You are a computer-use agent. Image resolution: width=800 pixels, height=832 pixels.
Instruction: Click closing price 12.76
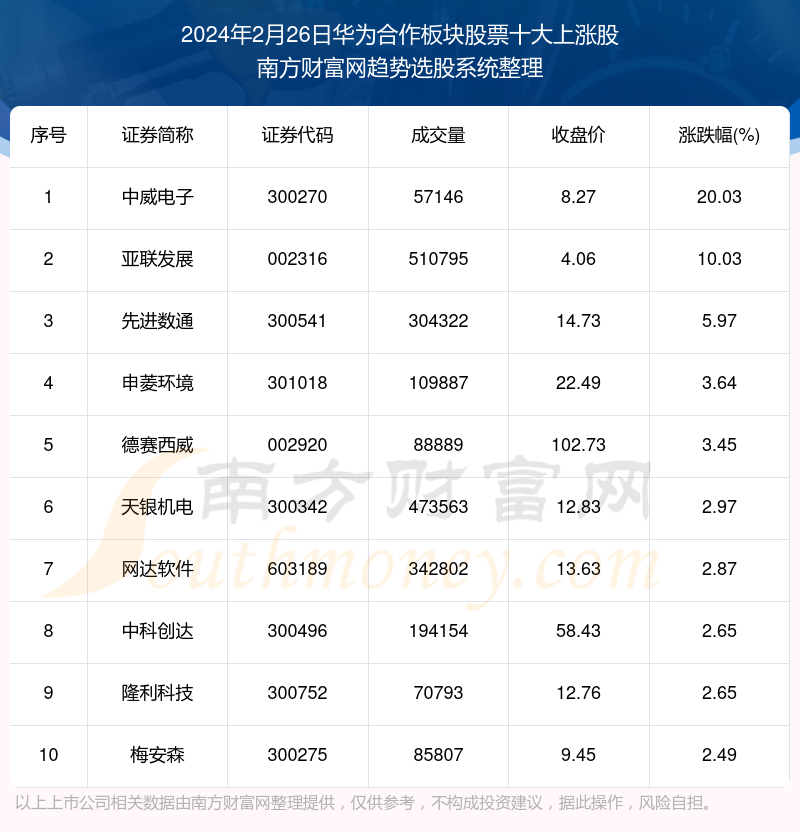click(578, 693)
